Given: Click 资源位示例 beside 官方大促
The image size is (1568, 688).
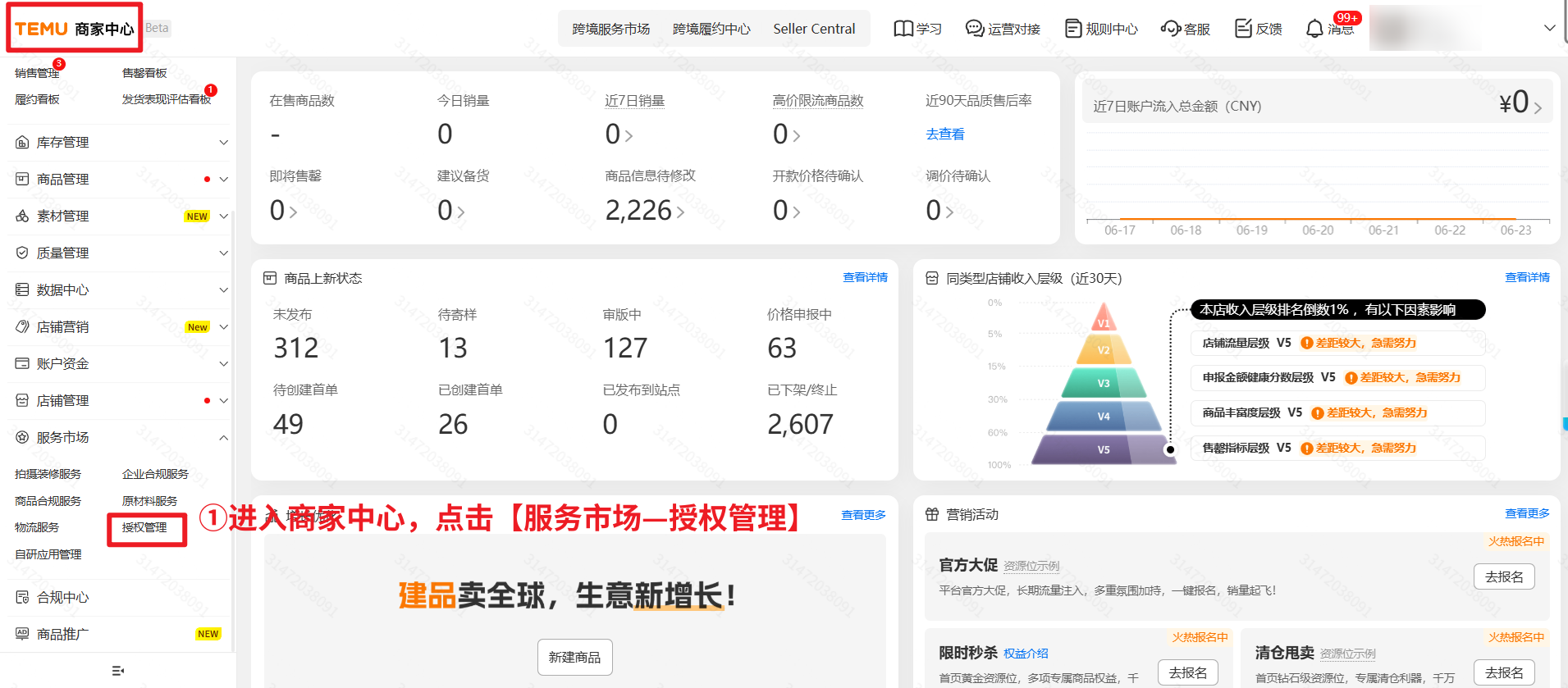Looking at the screenshot, I should tap(1031, 566).
